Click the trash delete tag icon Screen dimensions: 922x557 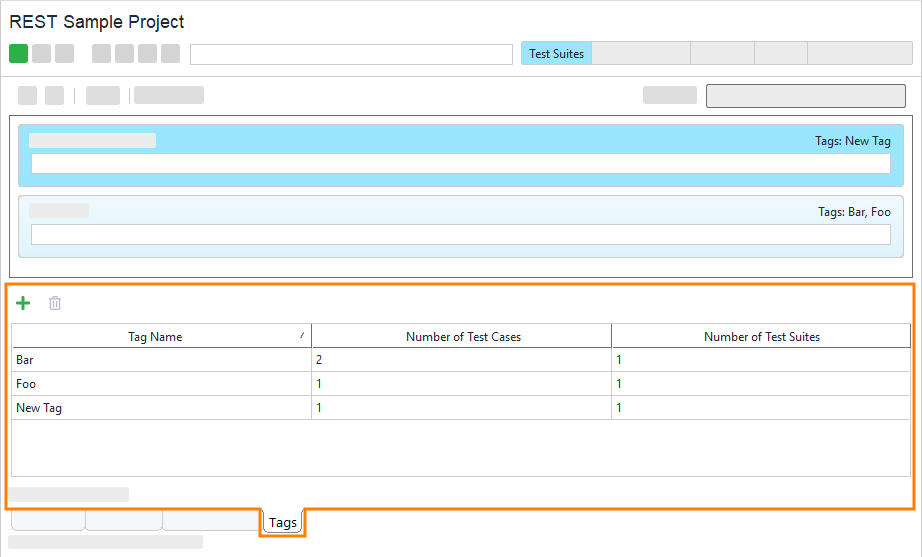click(55, 303)
